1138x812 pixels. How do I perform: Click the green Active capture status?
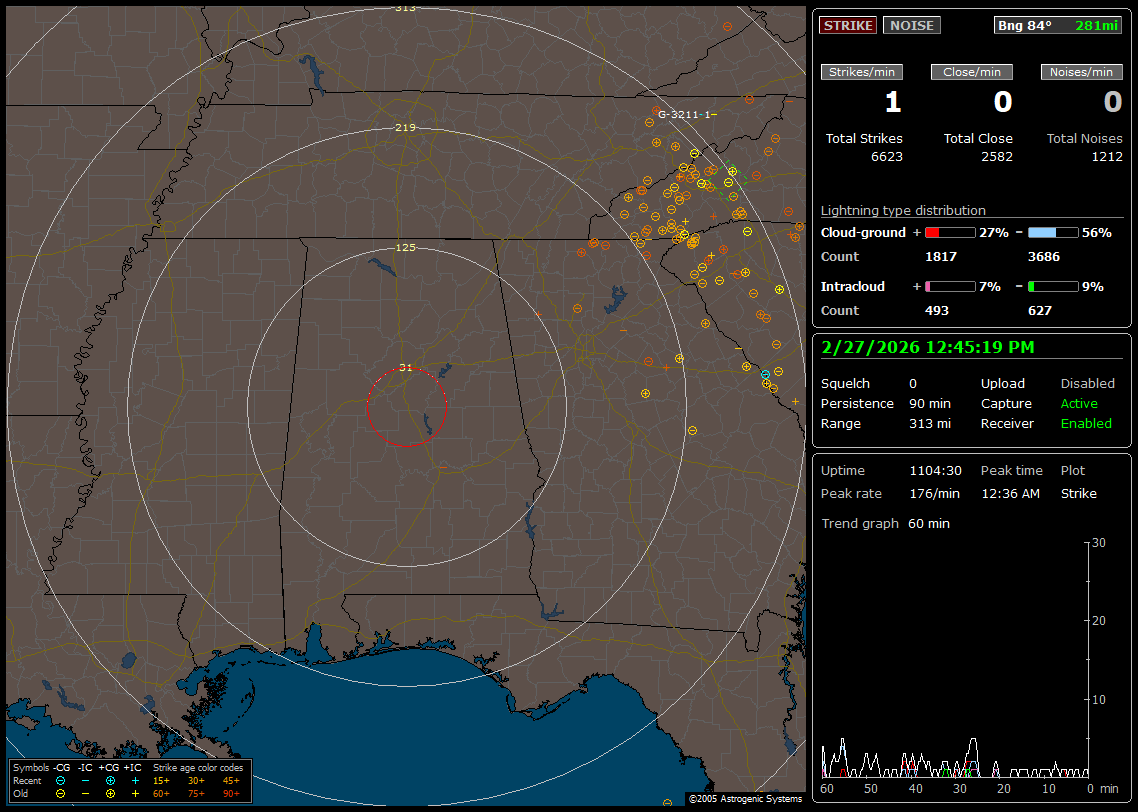tap(1079, 404)
